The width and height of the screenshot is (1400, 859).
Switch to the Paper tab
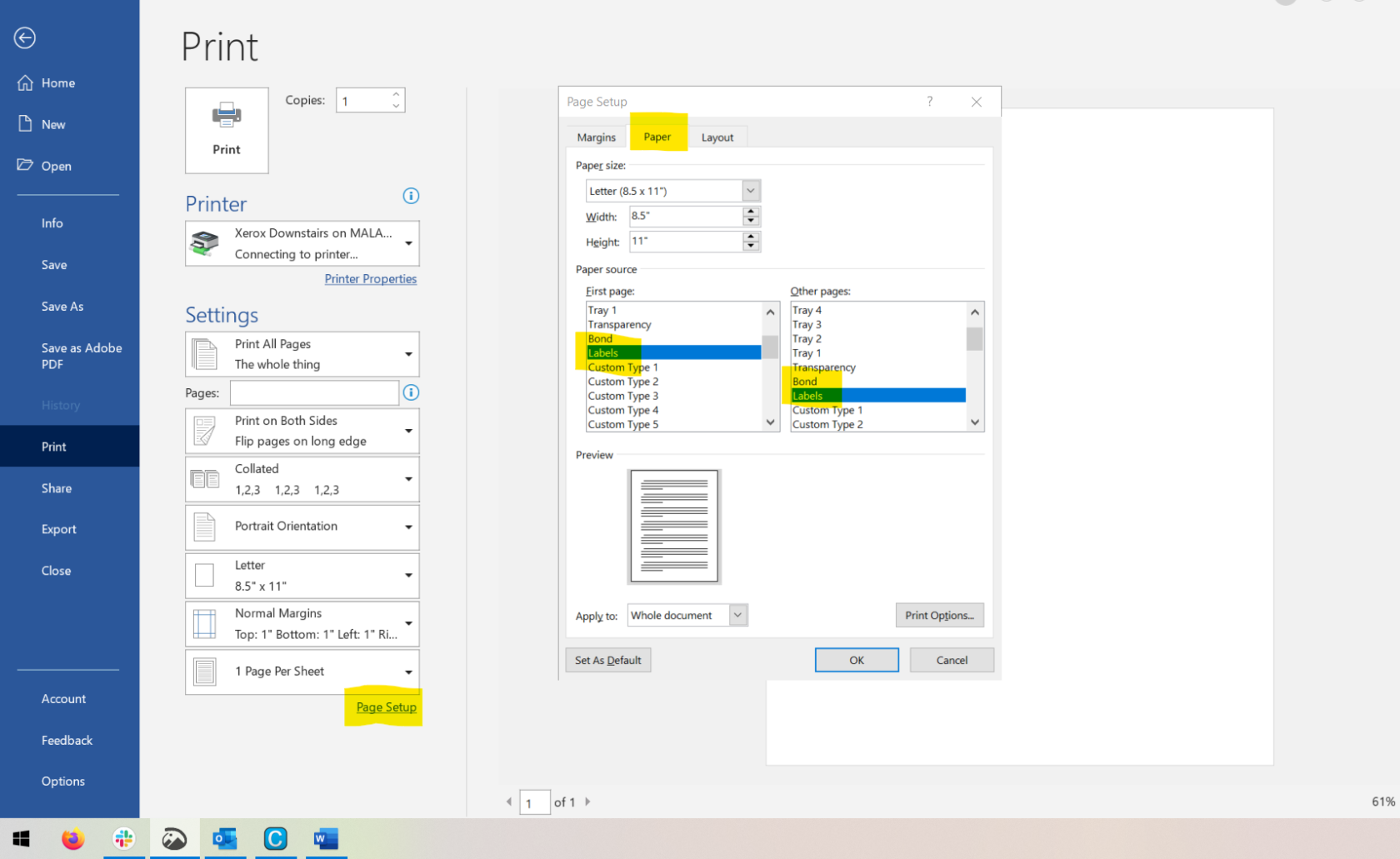(x=657, y=137)
